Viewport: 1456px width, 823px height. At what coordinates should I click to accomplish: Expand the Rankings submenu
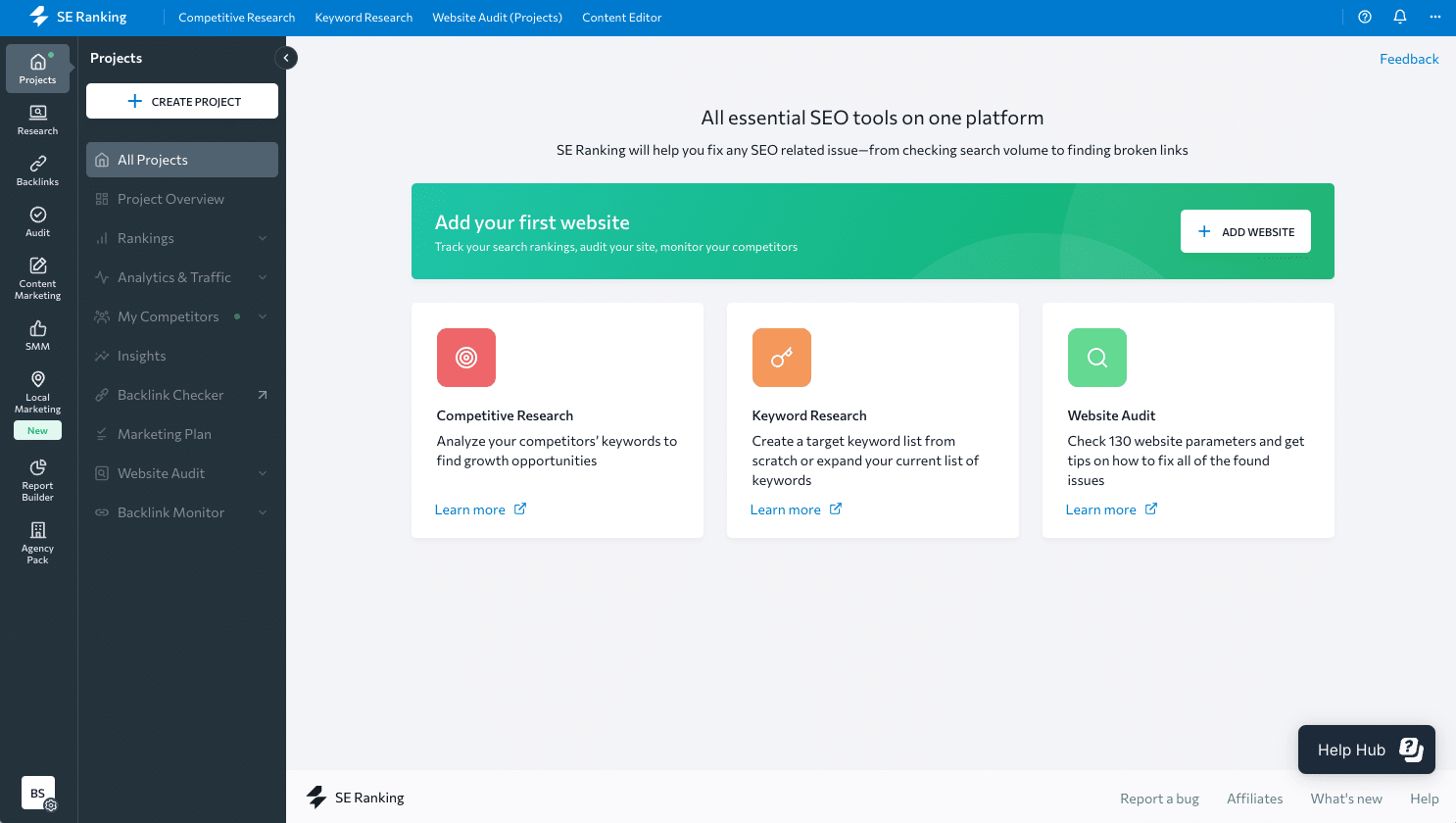point(263,238)
